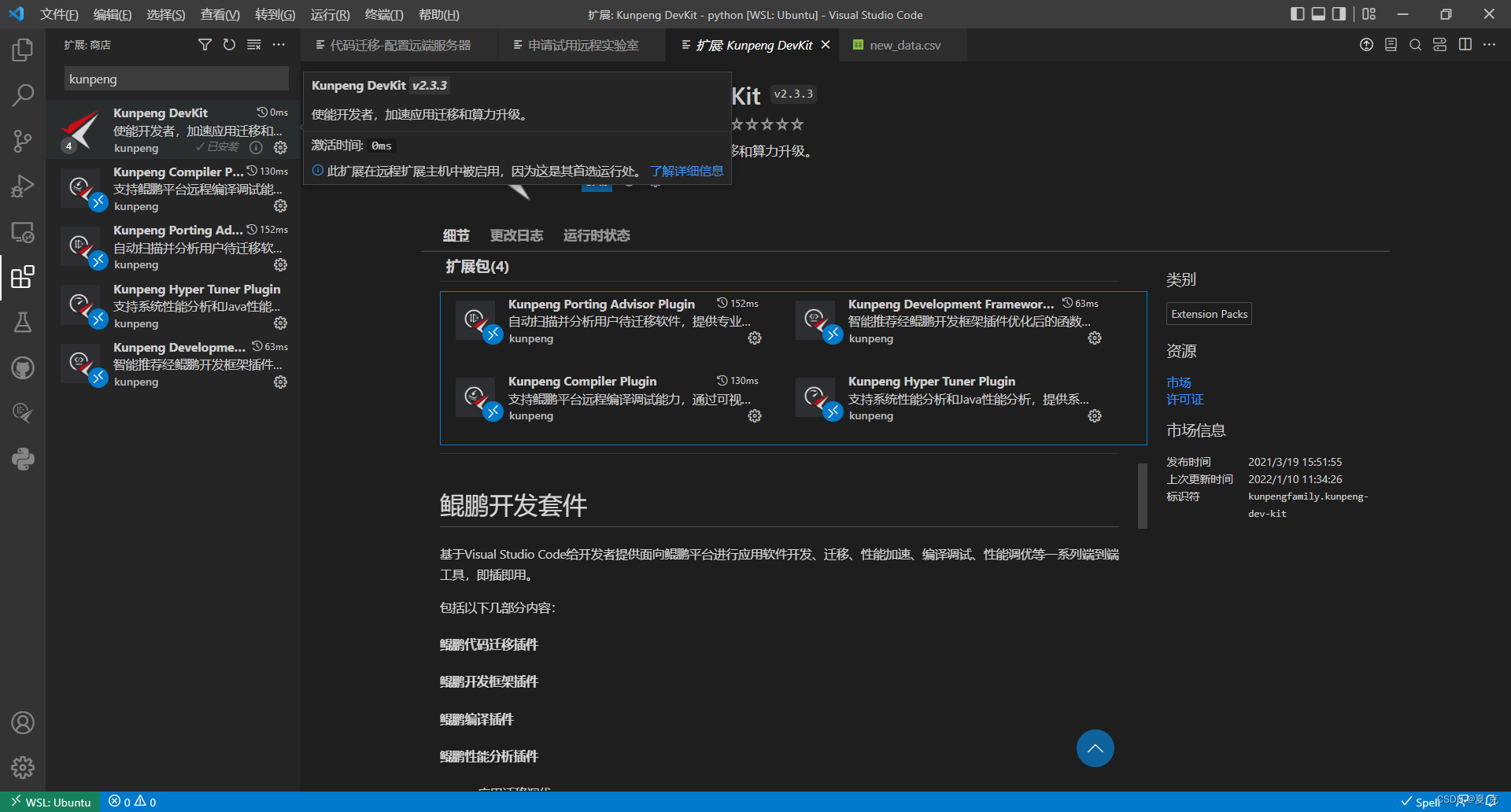
Task: Select the 更改日志 changelog tab
Action: pyautogui.click(x=516, y=235)
